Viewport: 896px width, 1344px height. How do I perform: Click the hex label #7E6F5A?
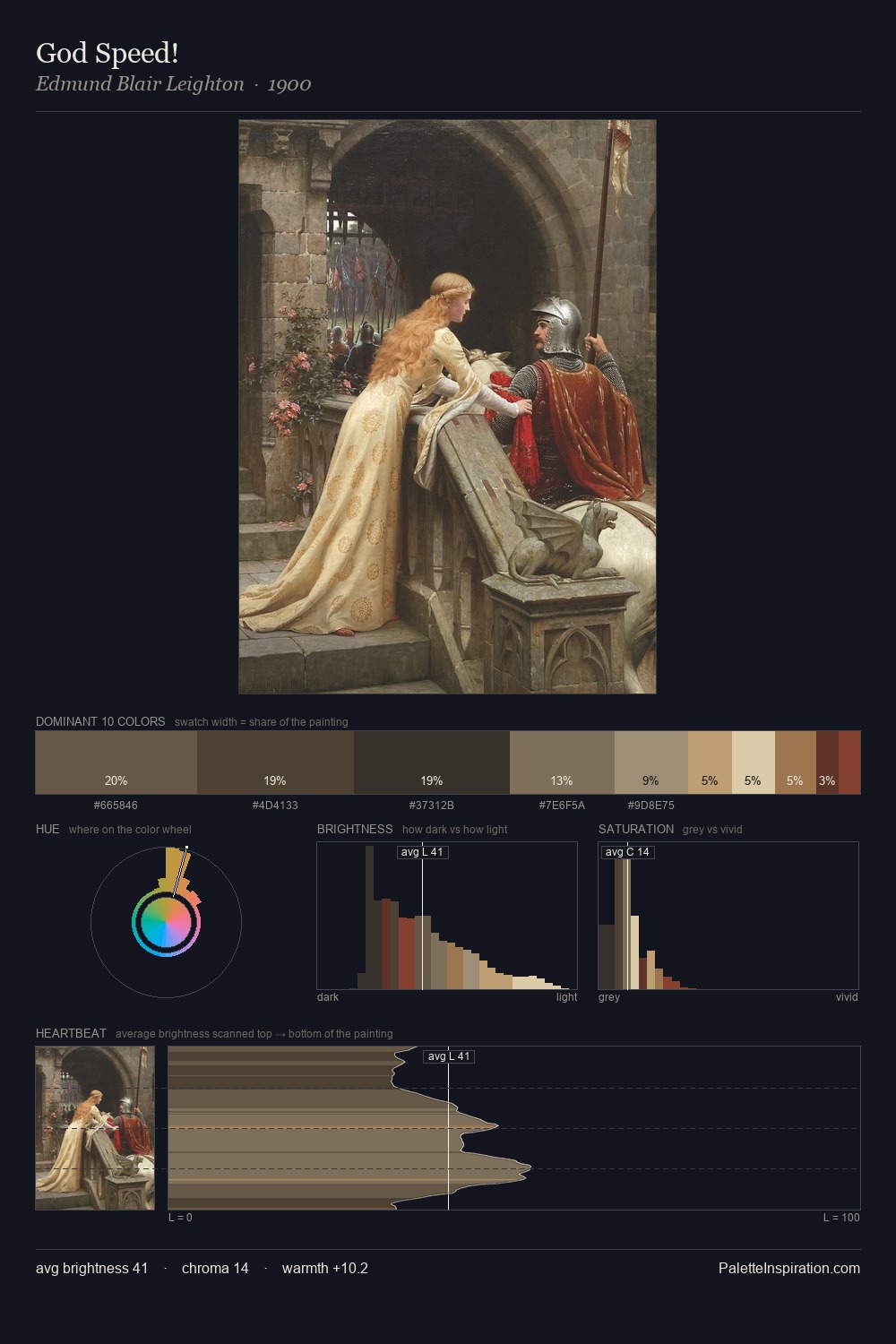[562, 806]
